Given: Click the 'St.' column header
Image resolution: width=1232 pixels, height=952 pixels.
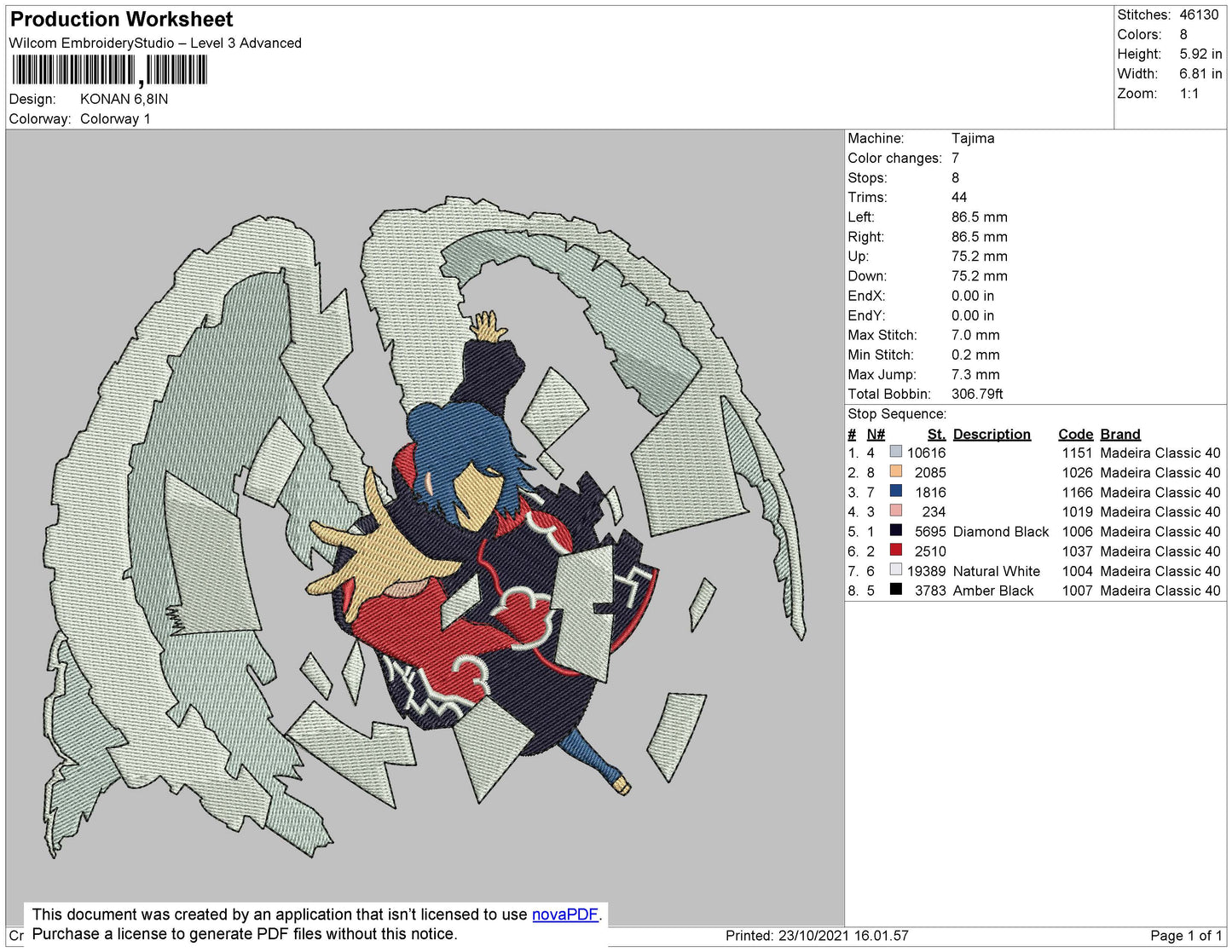Looking at the screenshot, I should 936,434.
